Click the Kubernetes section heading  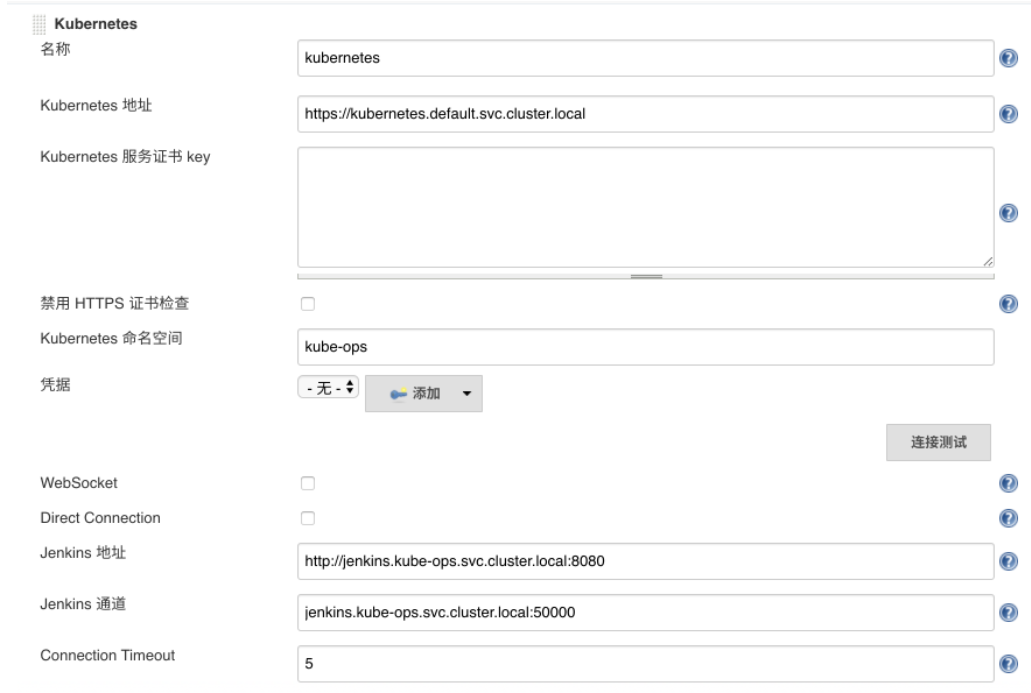click(96, 24)
